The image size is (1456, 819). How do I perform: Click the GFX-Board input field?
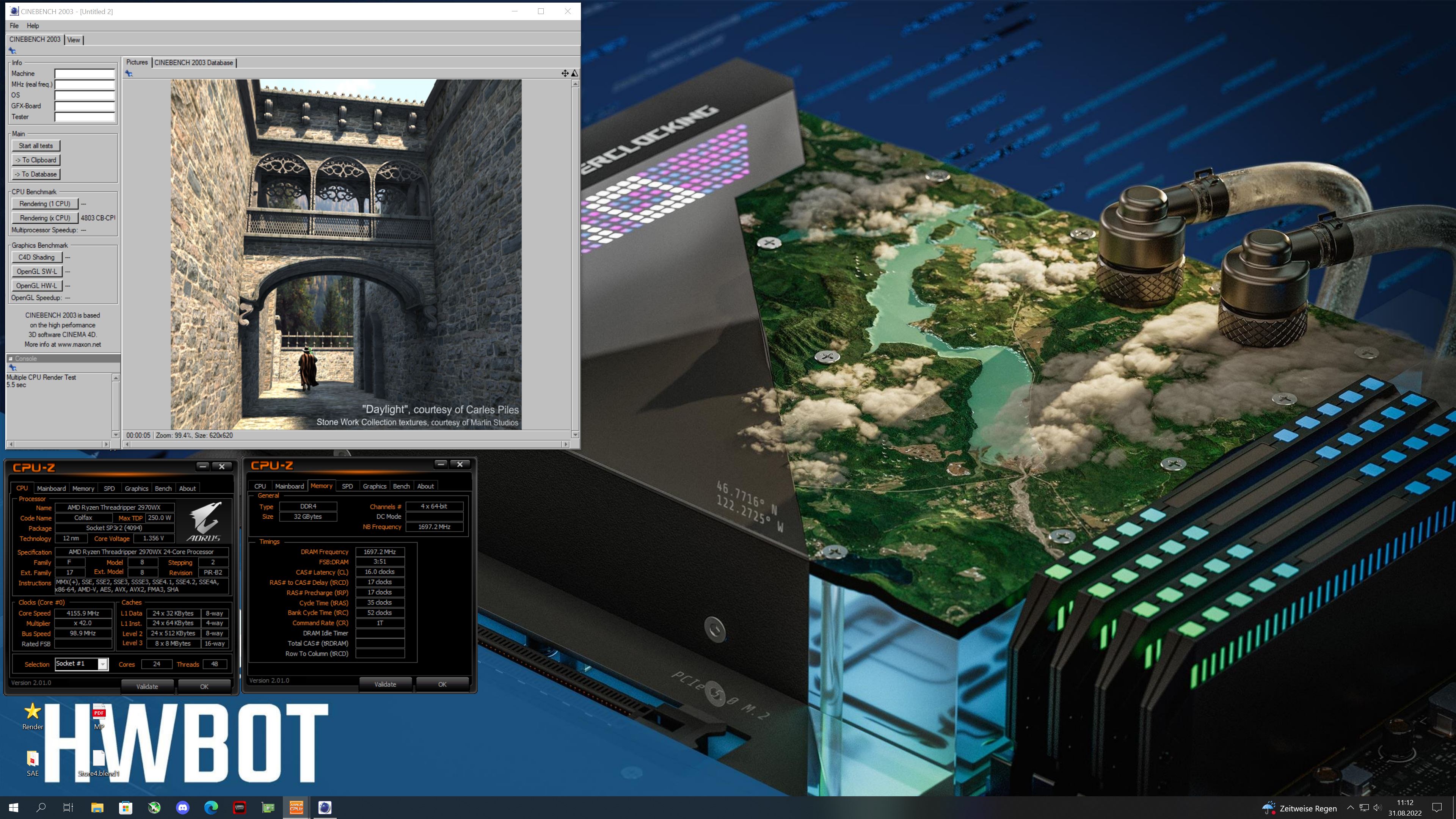pyautogui.click(x=85, y=106)
